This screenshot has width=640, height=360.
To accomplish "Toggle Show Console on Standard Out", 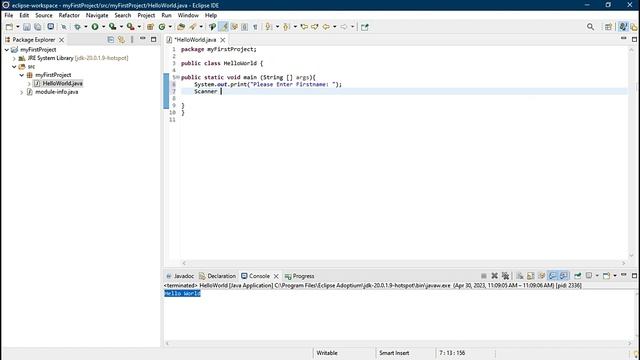I will (x=553, y=276).
